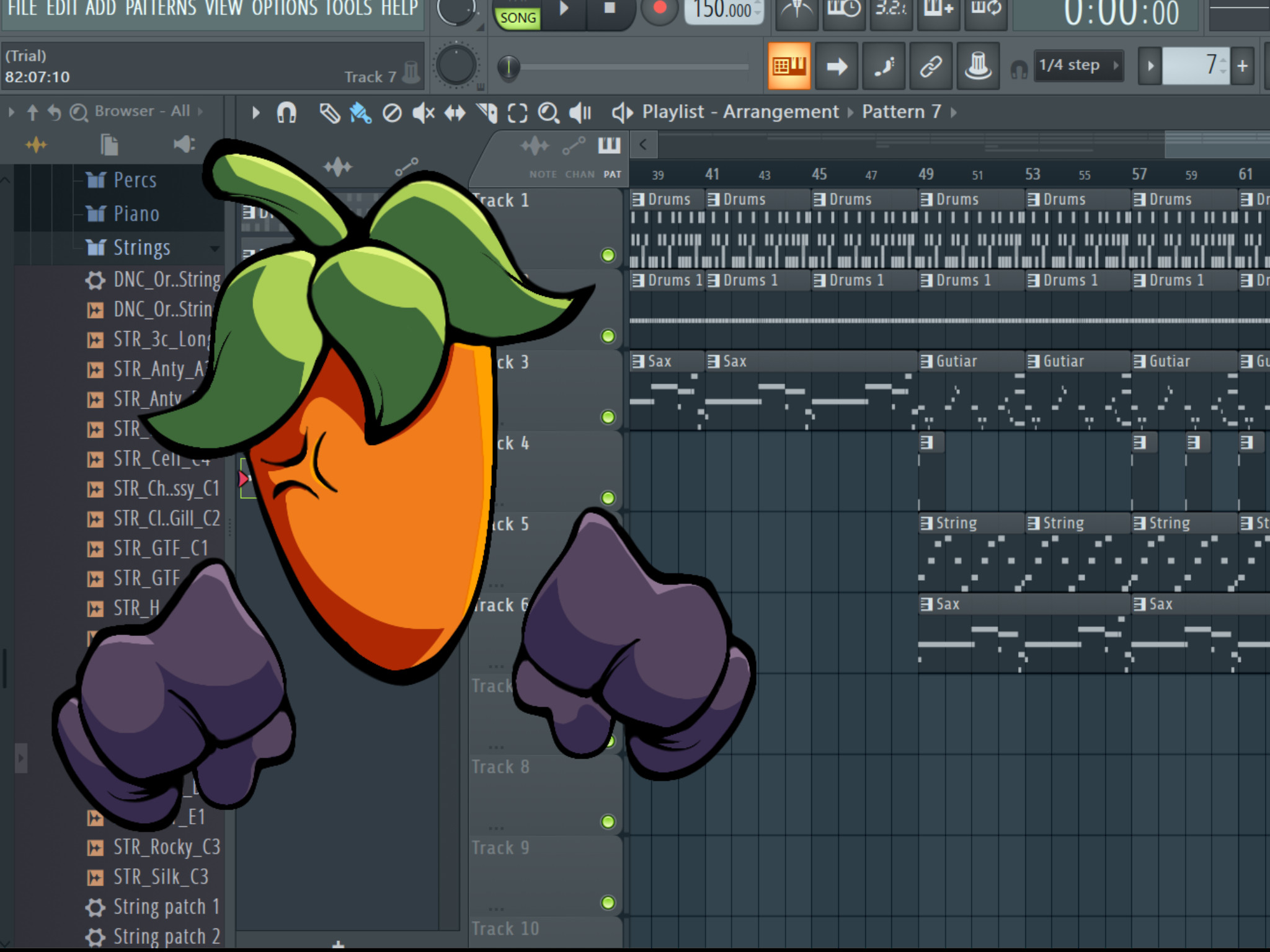Select the Paint brush tool
This screenshot has height=952, width=1270.
(x=360, y=113)
